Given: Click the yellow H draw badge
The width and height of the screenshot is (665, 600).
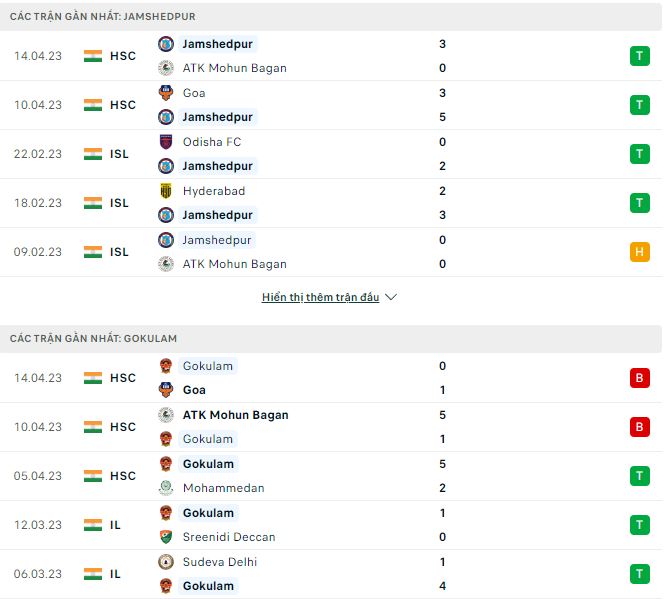Looking at the screenshot, I should tap(640, 252).
